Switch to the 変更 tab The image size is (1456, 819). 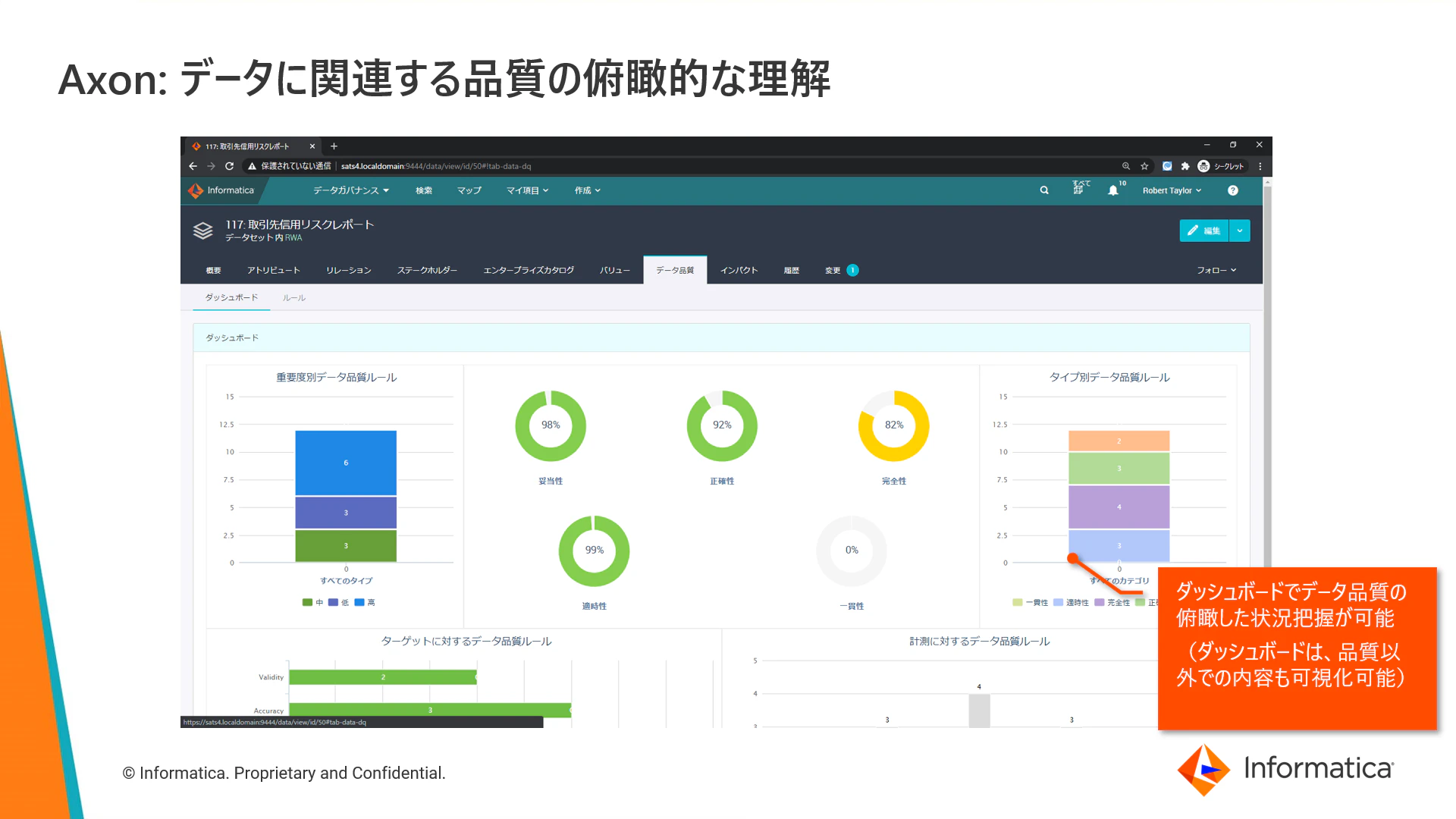click(842, 270)
